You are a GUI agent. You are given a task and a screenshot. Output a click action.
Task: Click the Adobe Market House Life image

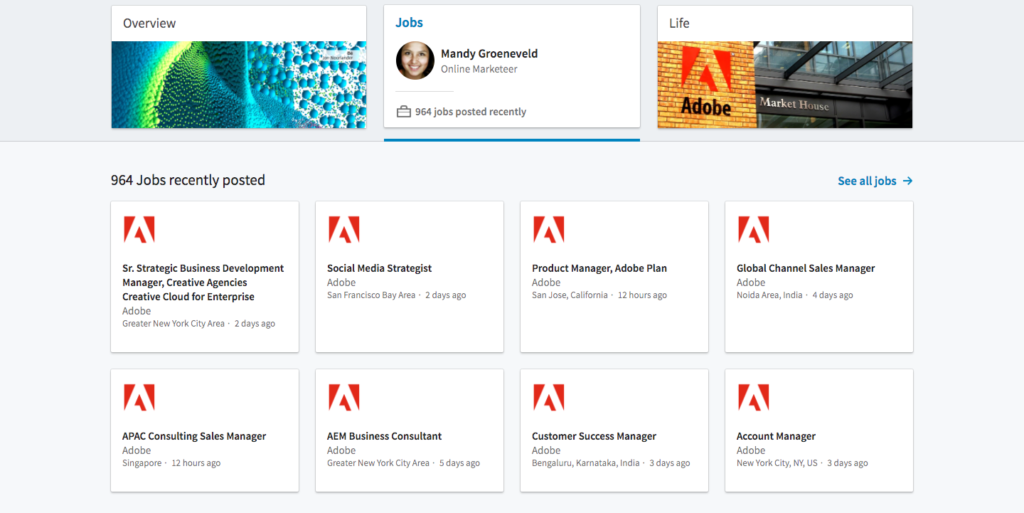785,85
